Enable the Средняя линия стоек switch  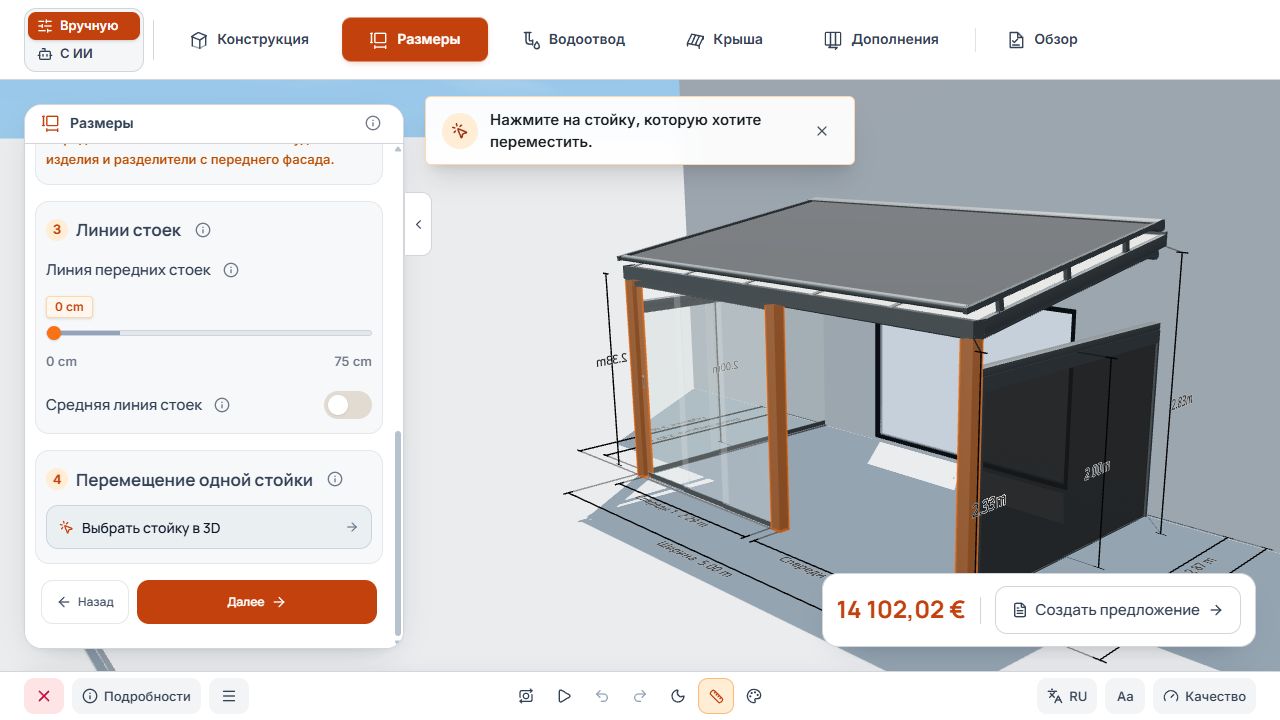coord(348,405)
